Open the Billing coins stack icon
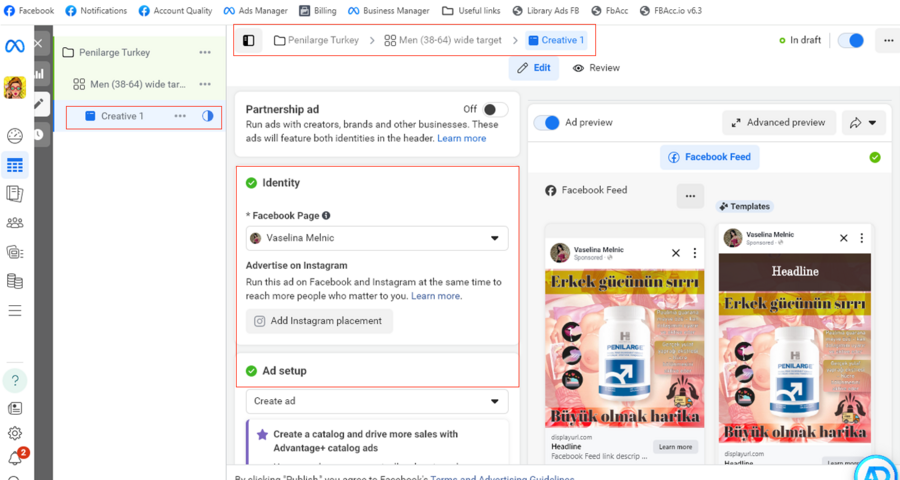Viewport: 900px width, 480px height. click(15, 281)
